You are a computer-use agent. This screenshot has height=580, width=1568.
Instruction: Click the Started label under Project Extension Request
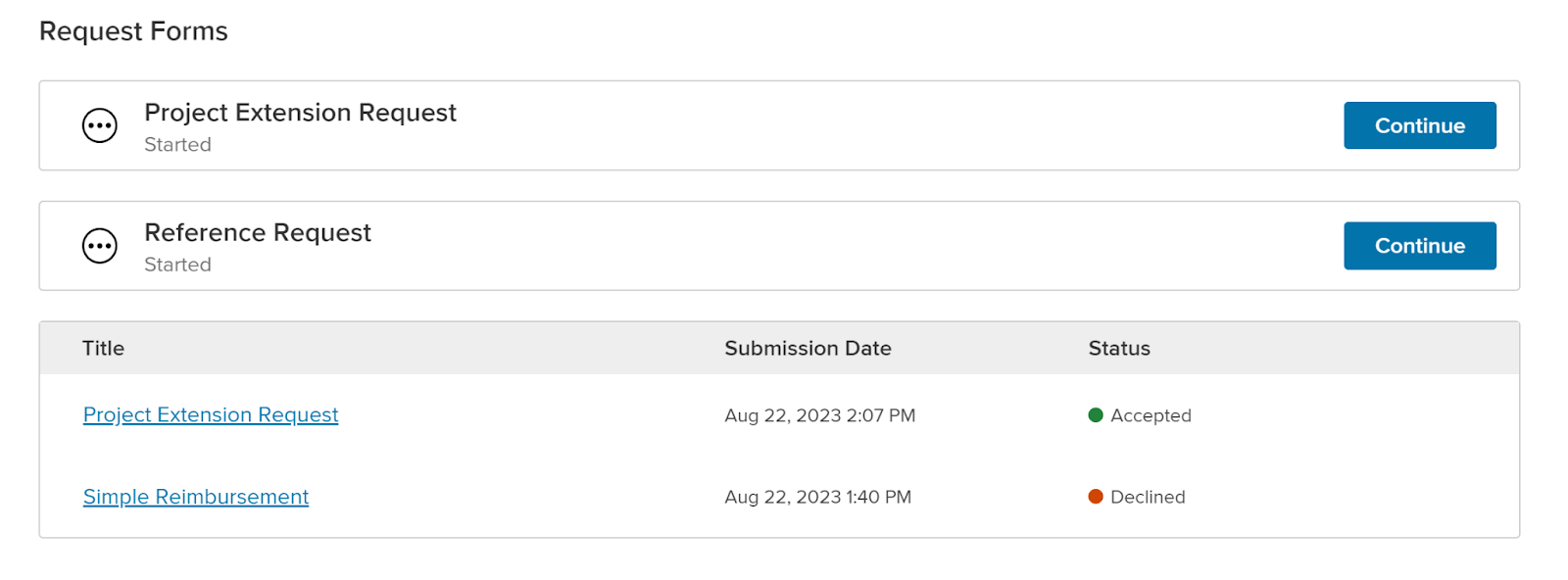[177, 145]
